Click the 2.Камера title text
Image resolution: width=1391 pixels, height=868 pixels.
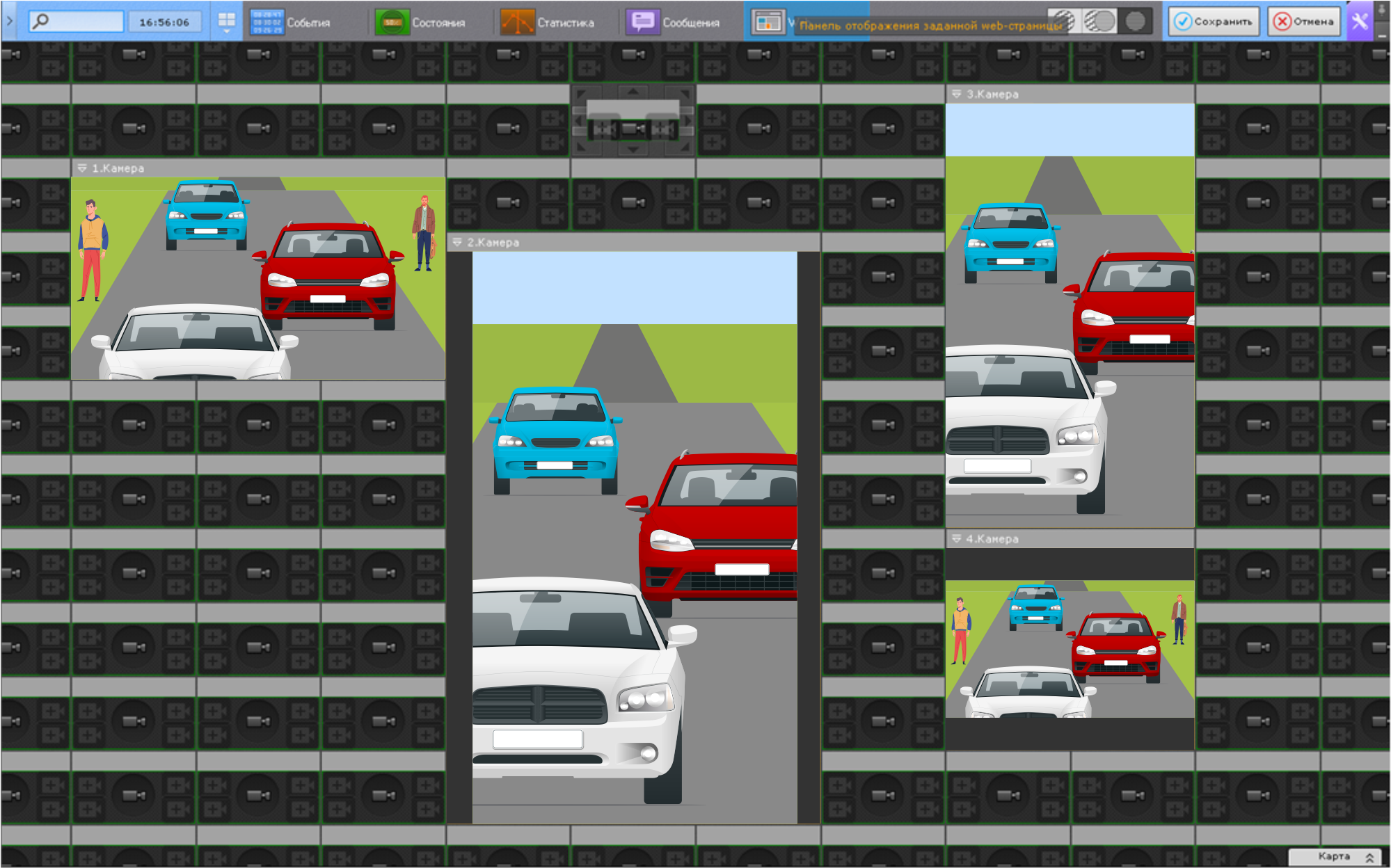coord(493,242)
